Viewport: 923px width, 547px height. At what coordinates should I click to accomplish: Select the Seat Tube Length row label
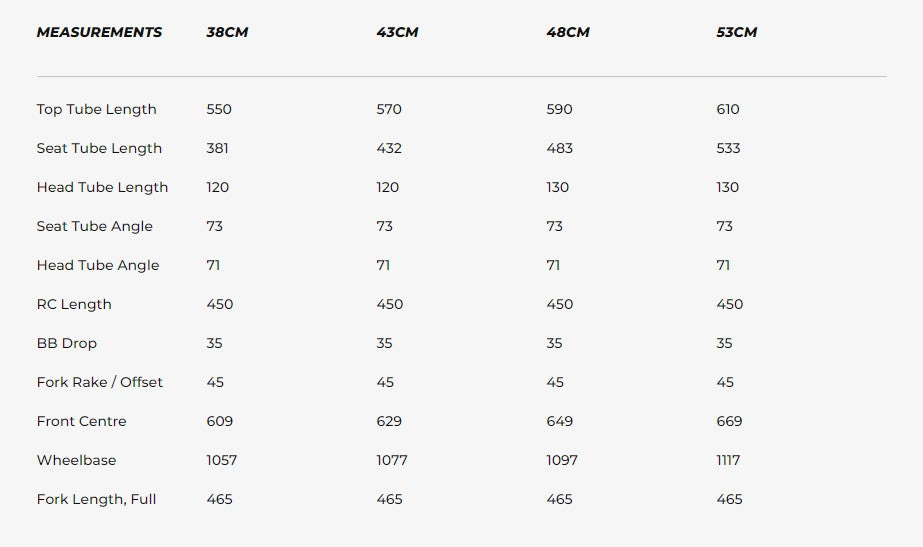[x=99, y=148]
